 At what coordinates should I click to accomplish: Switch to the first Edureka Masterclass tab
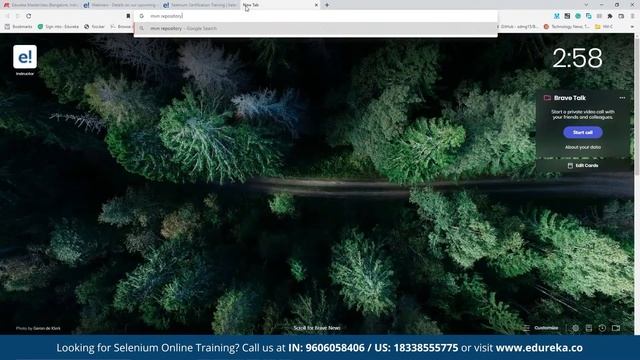(40, 5)
